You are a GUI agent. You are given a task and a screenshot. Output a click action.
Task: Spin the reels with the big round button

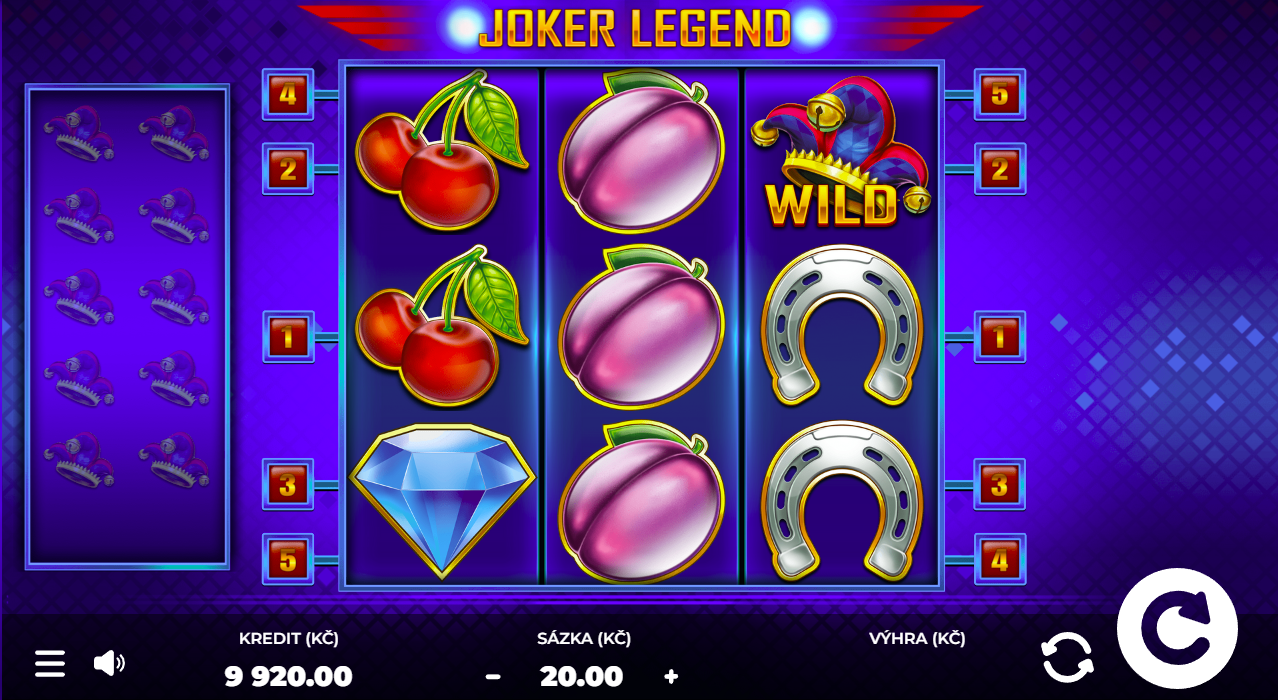pos(1177,629)
